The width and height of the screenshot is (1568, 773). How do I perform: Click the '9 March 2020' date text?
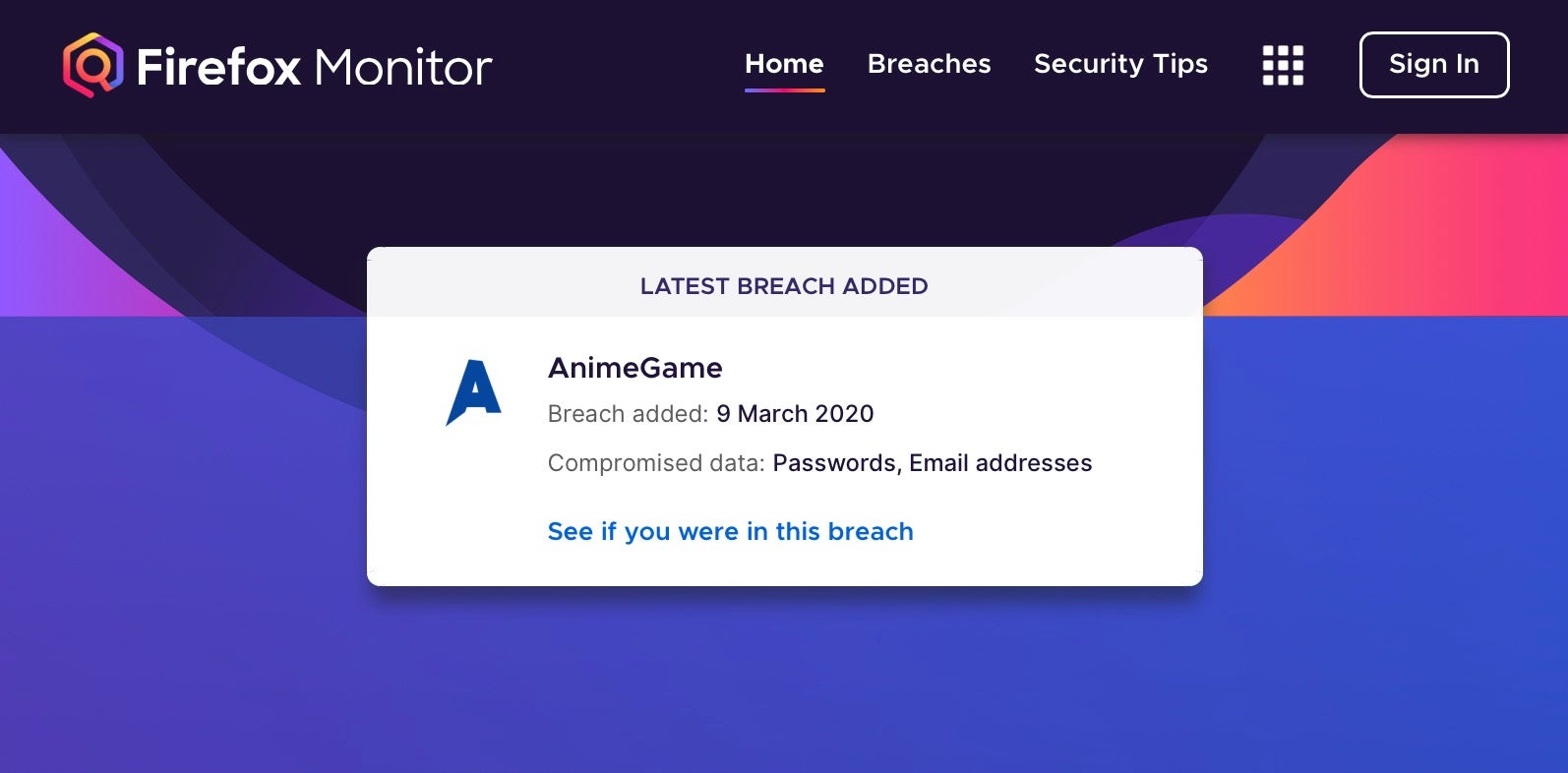tap(795, 414)
